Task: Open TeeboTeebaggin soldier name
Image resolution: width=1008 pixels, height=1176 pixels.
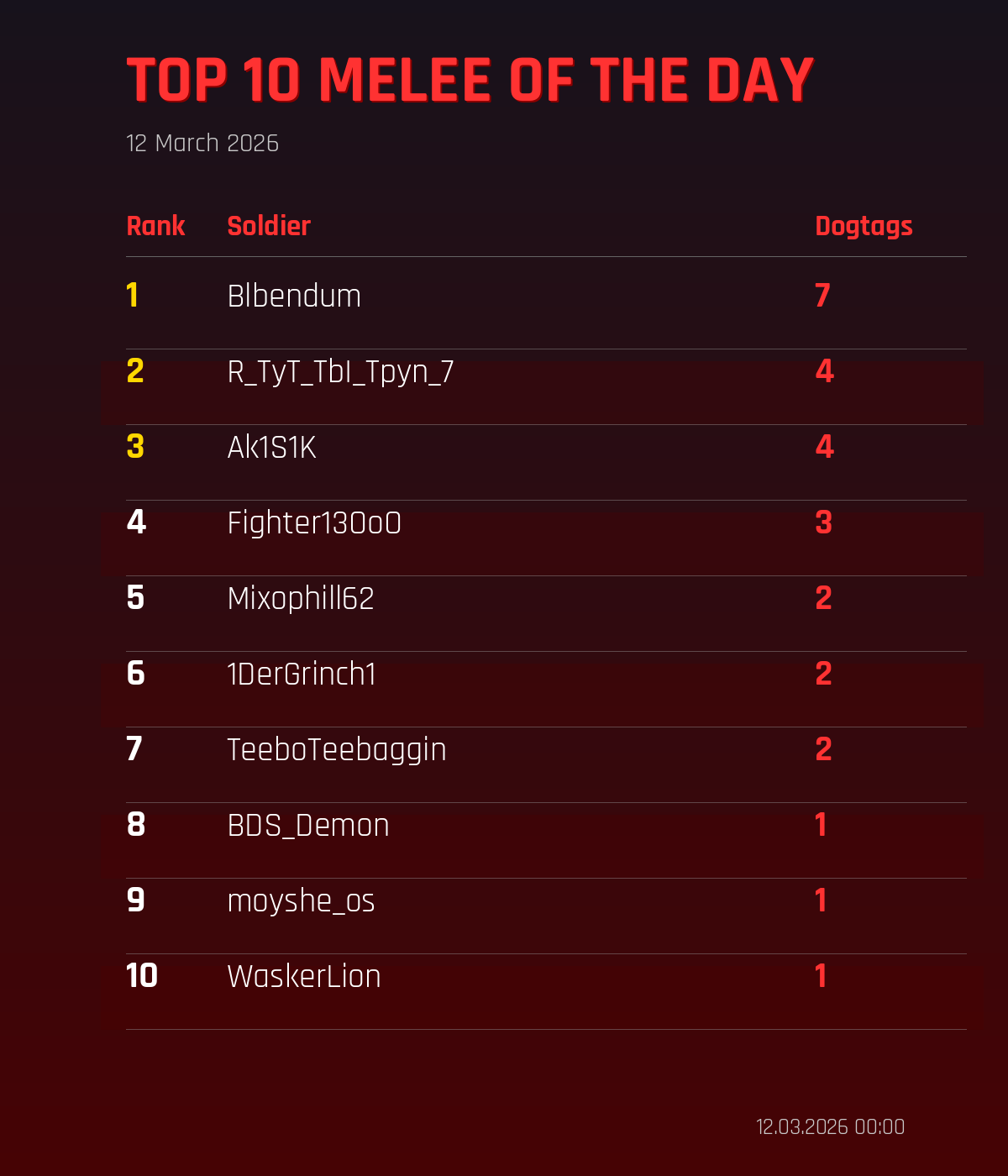Action: point(337,750)
